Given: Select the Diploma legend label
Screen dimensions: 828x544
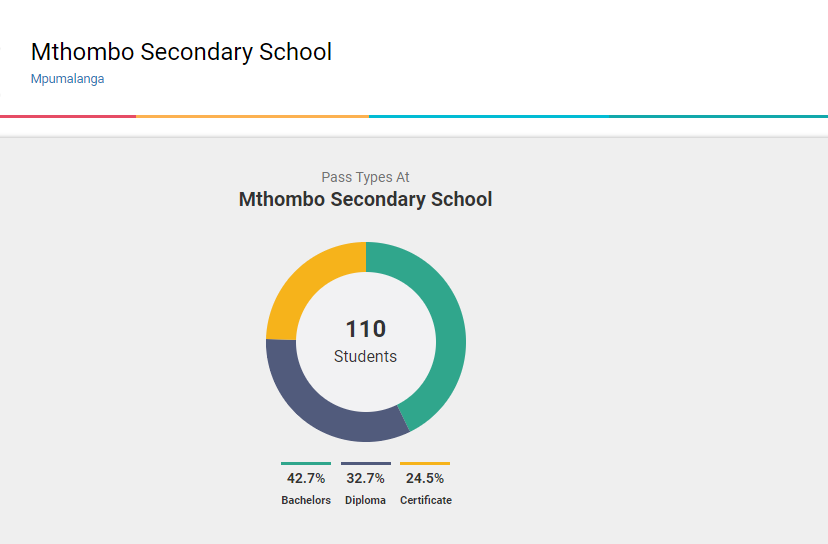Looking at the screenshot, I should [365, 500].
